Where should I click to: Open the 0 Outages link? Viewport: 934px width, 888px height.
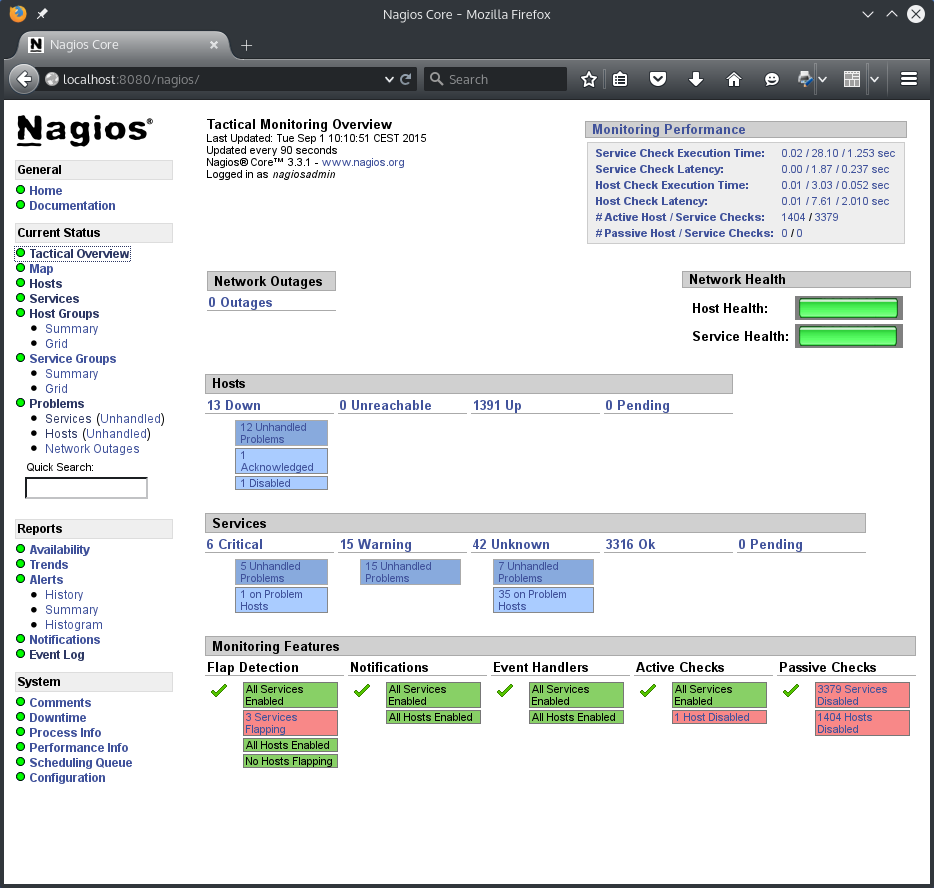(240, 303)
